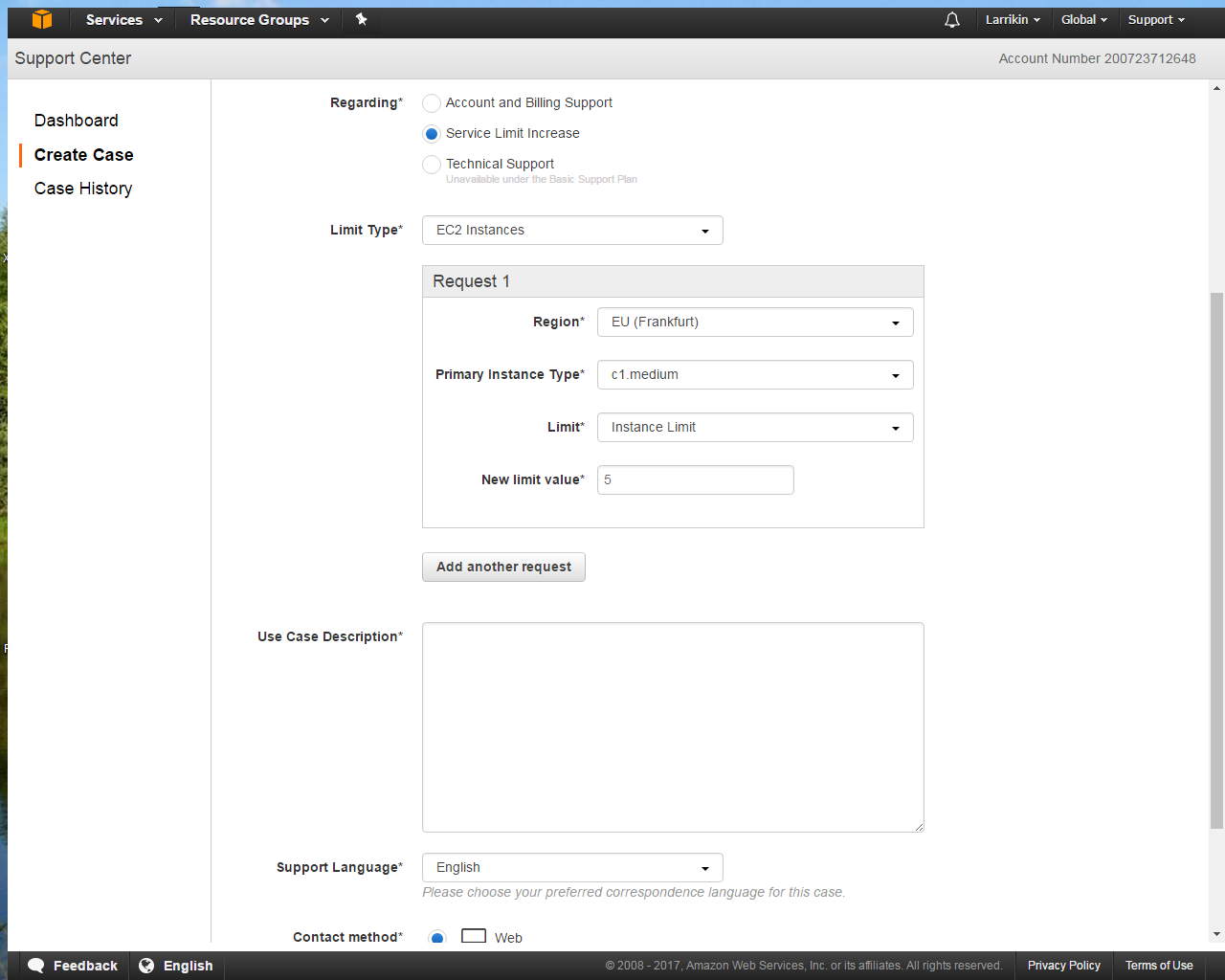
Task: Click the scrollbar down arrow
Action: point(1217,934)
